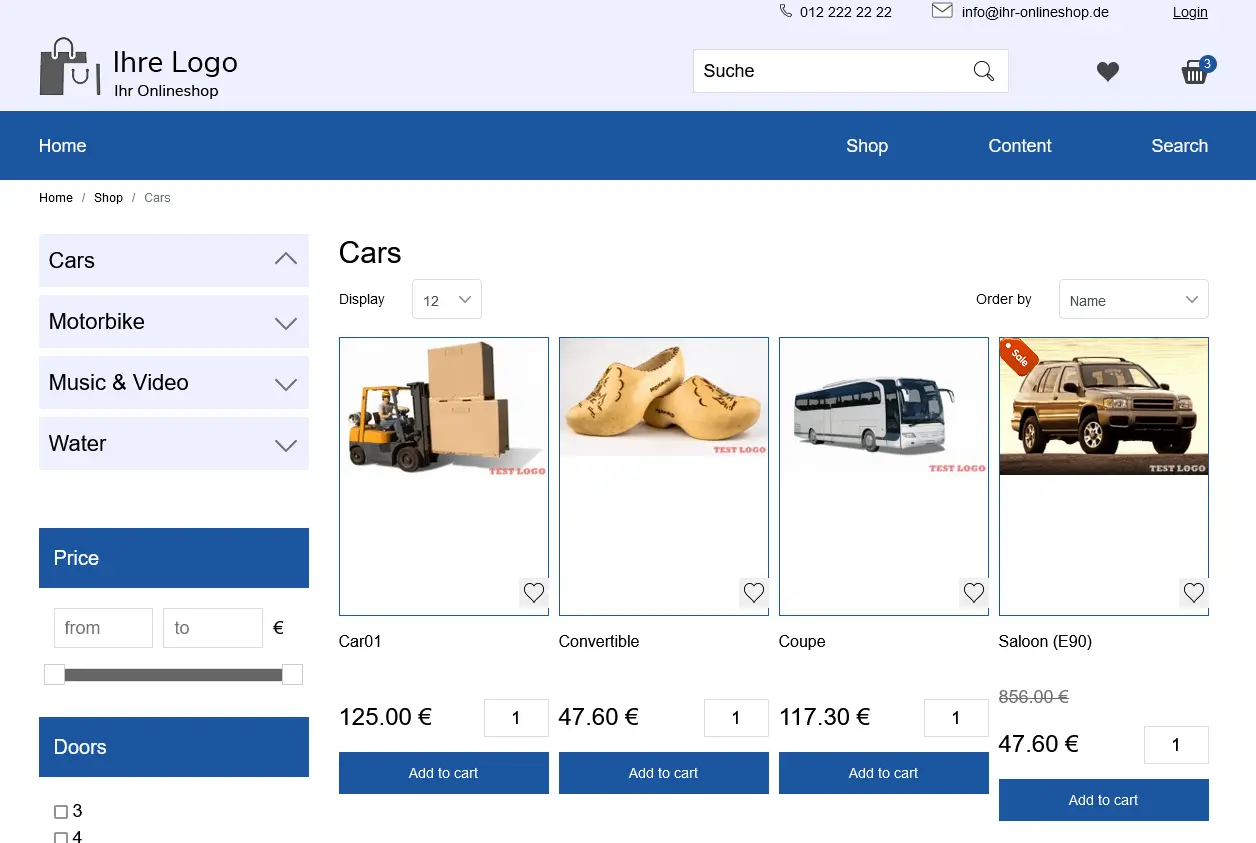Click the left price slider handle
Image resolution: width=1256 pixels, height=843 pixels.
click(x=55, y=675)
